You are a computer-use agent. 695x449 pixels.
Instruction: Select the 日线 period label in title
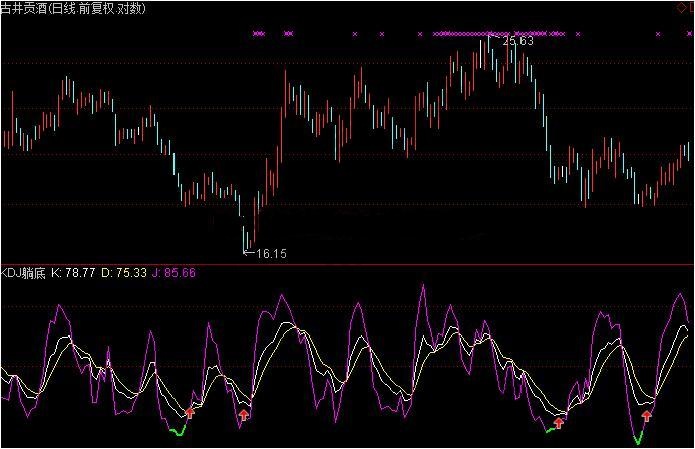click(62, 9)
